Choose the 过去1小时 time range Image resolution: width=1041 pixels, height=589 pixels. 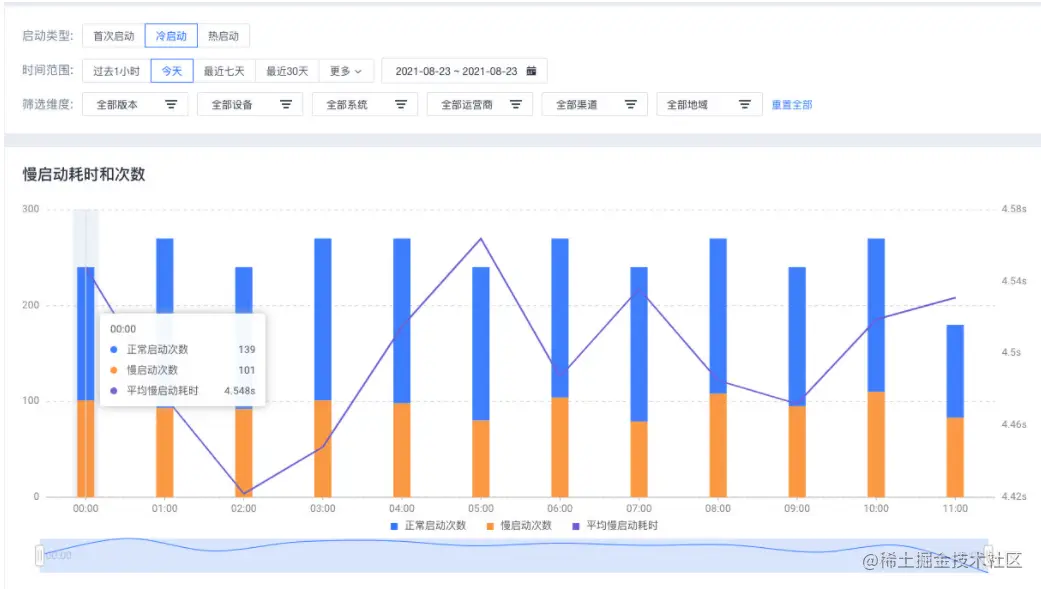click(x=116, y=71)
